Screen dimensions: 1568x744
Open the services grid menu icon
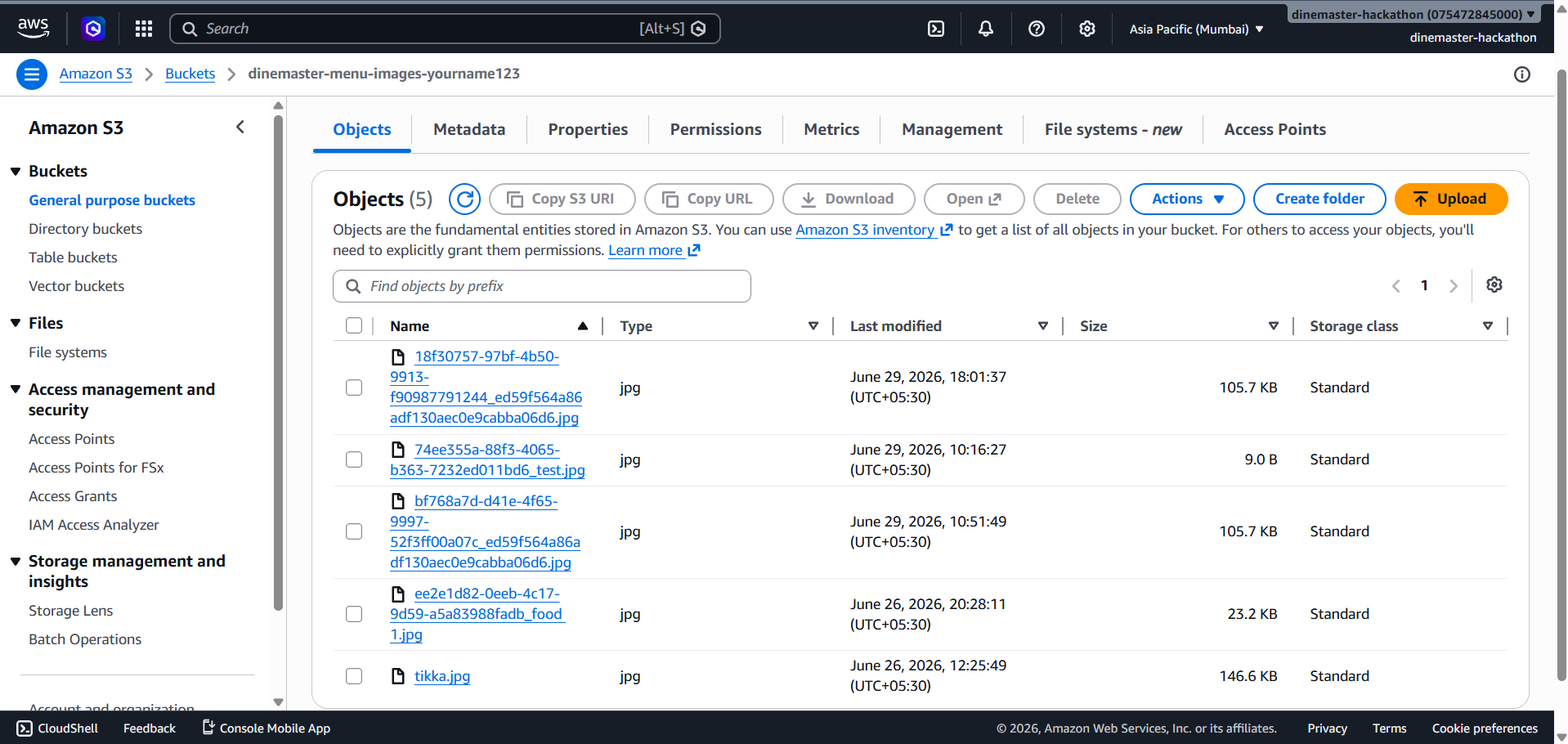tap(144, 29)
